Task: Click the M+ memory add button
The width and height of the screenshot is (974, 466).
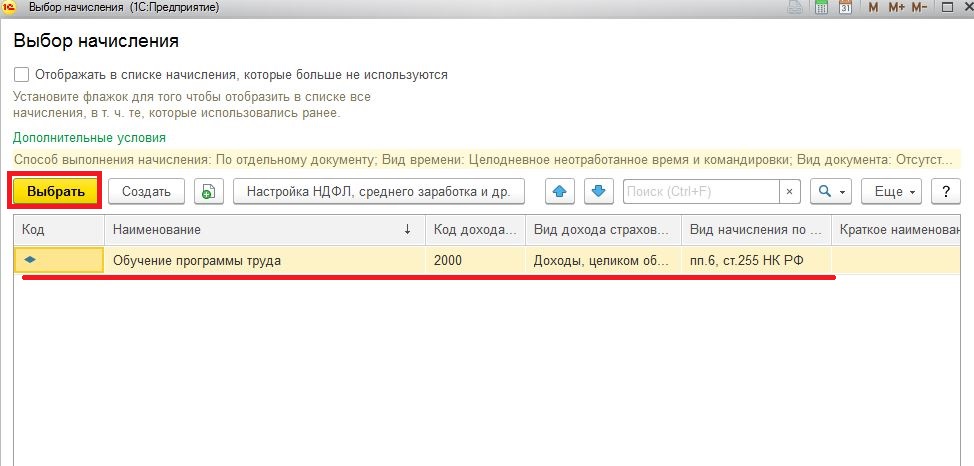Action: click(896, 7)
